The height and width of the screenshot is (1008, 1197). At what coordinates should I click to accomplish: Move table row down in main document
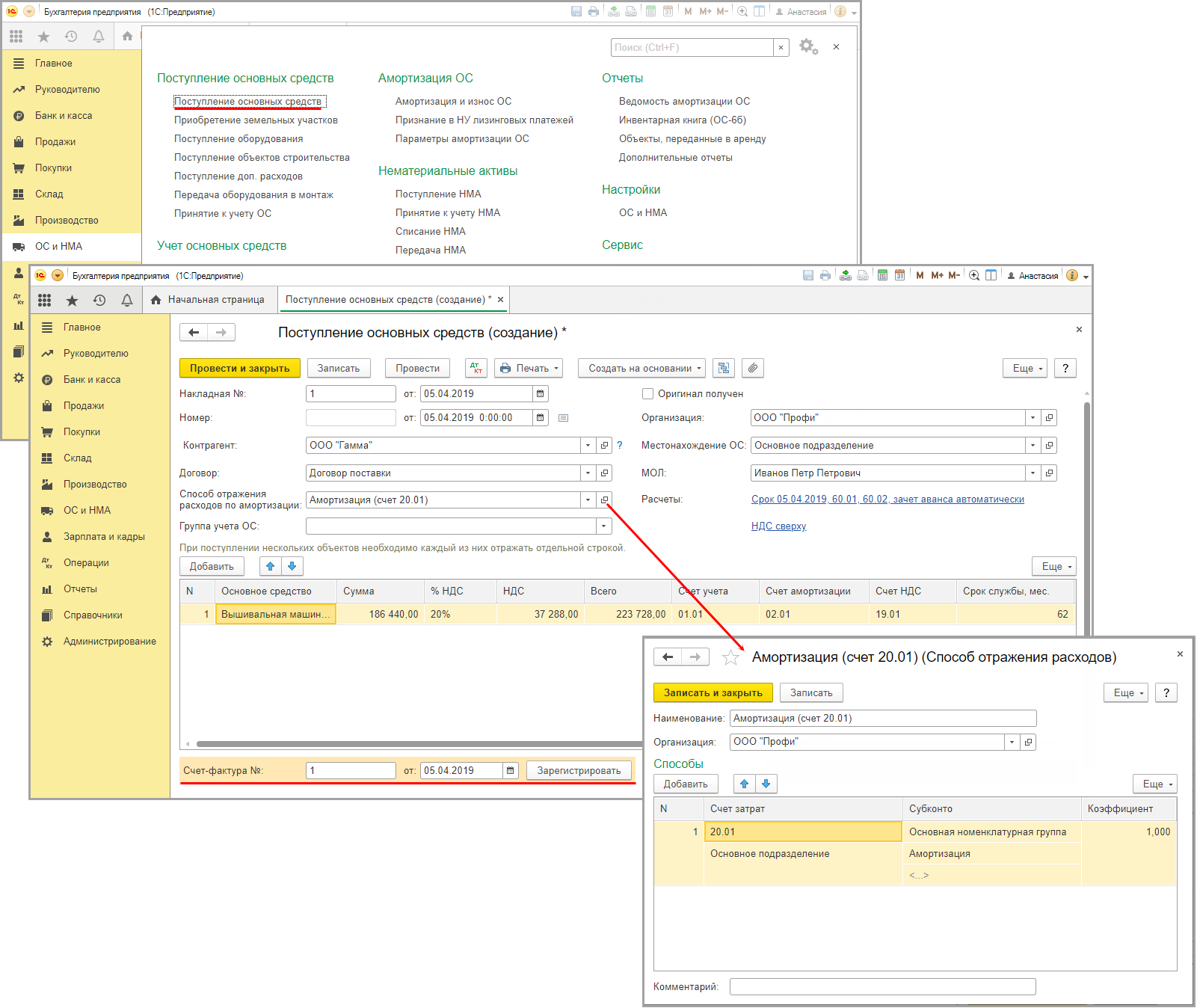coord(292,566)
